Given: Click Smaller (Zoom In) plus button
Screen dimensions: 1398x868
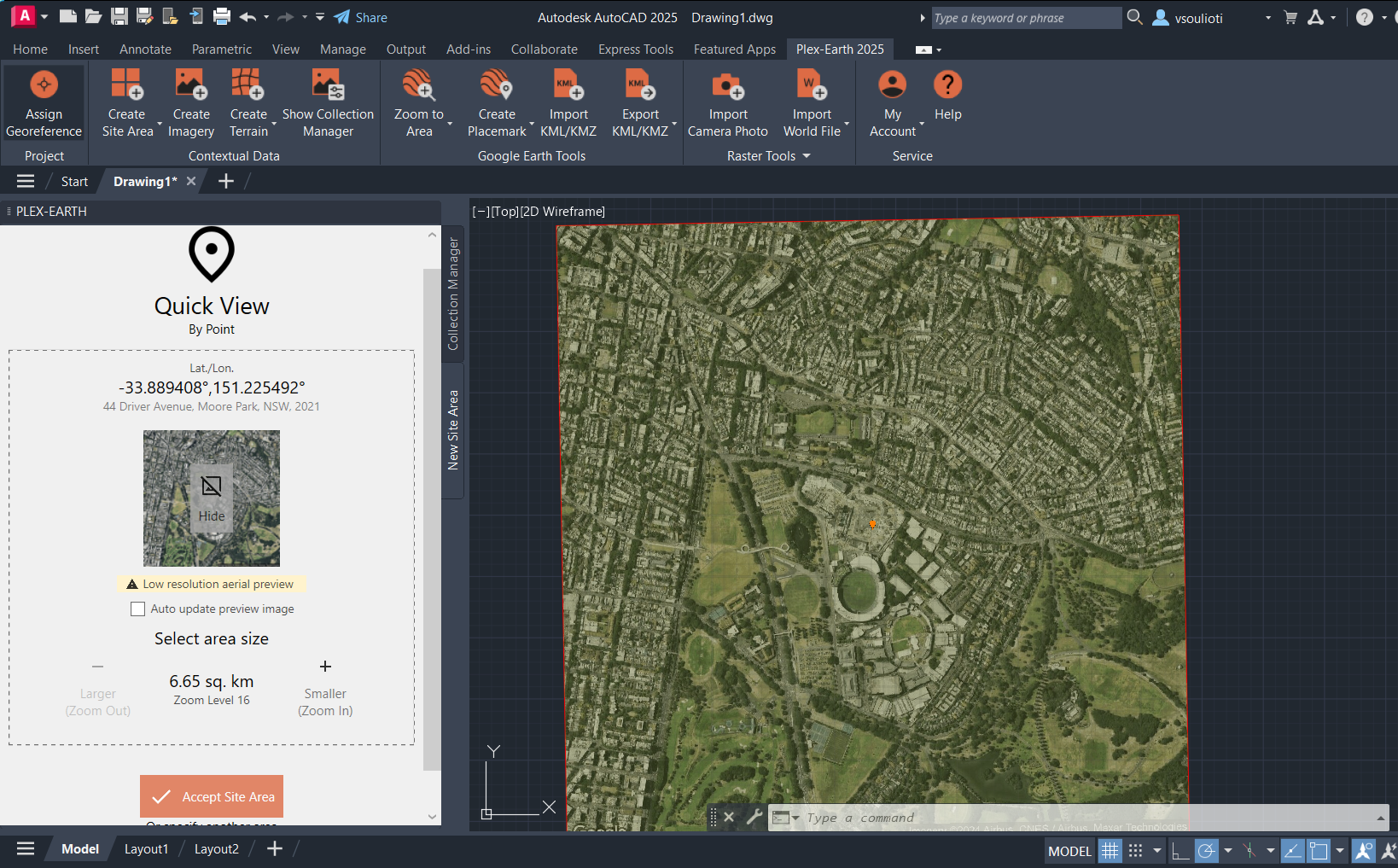Looking at the screenshot, I should 325,667.
